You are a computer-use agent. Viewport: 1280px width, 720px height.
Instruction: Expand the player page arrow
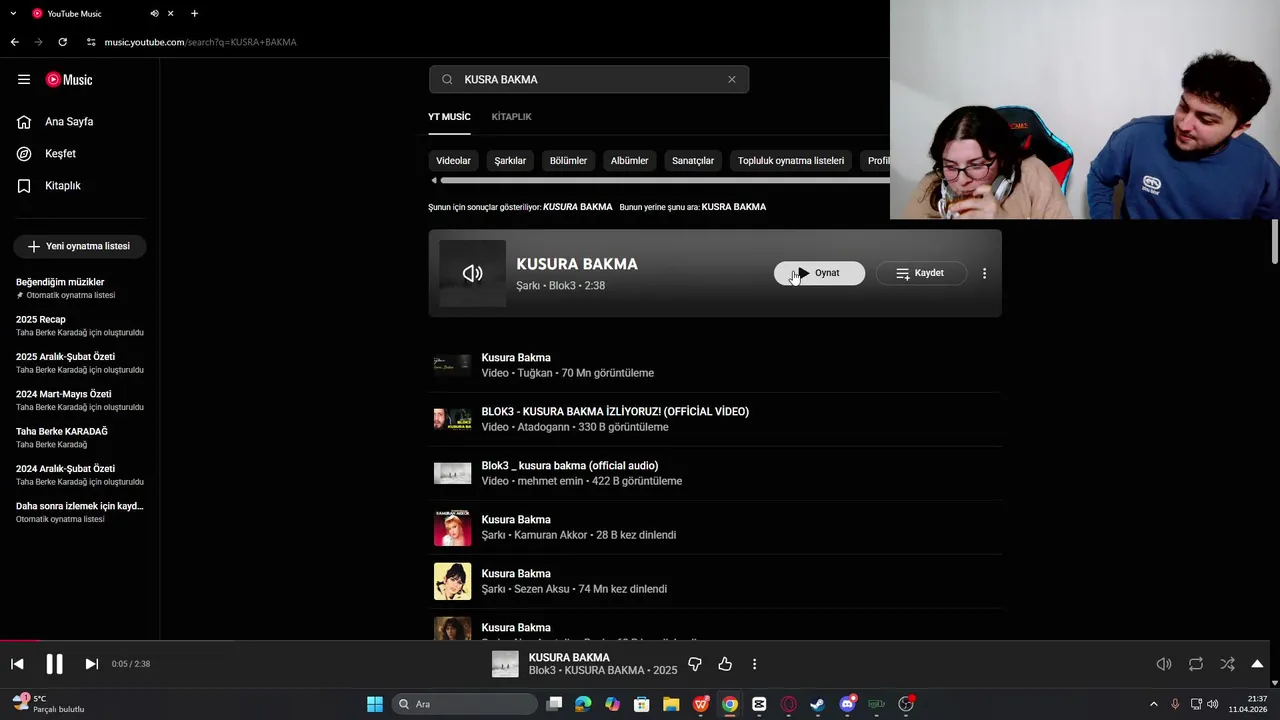click(x=1257, y=664)
